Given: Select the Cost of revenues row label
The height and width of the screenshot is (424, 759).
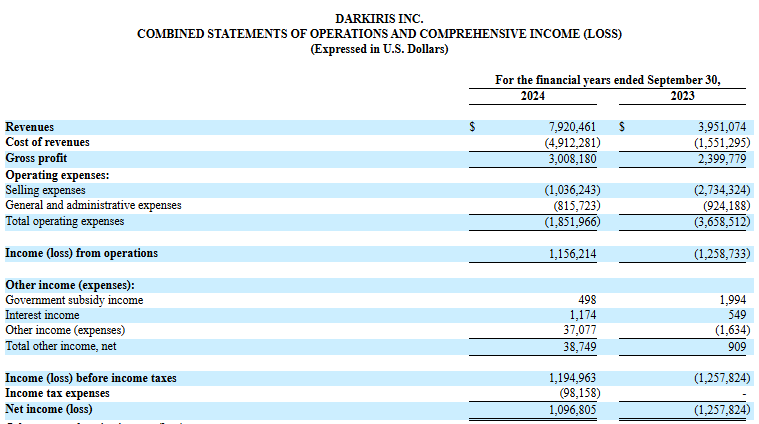Looking at the screenshot, I should click(47, 142).
